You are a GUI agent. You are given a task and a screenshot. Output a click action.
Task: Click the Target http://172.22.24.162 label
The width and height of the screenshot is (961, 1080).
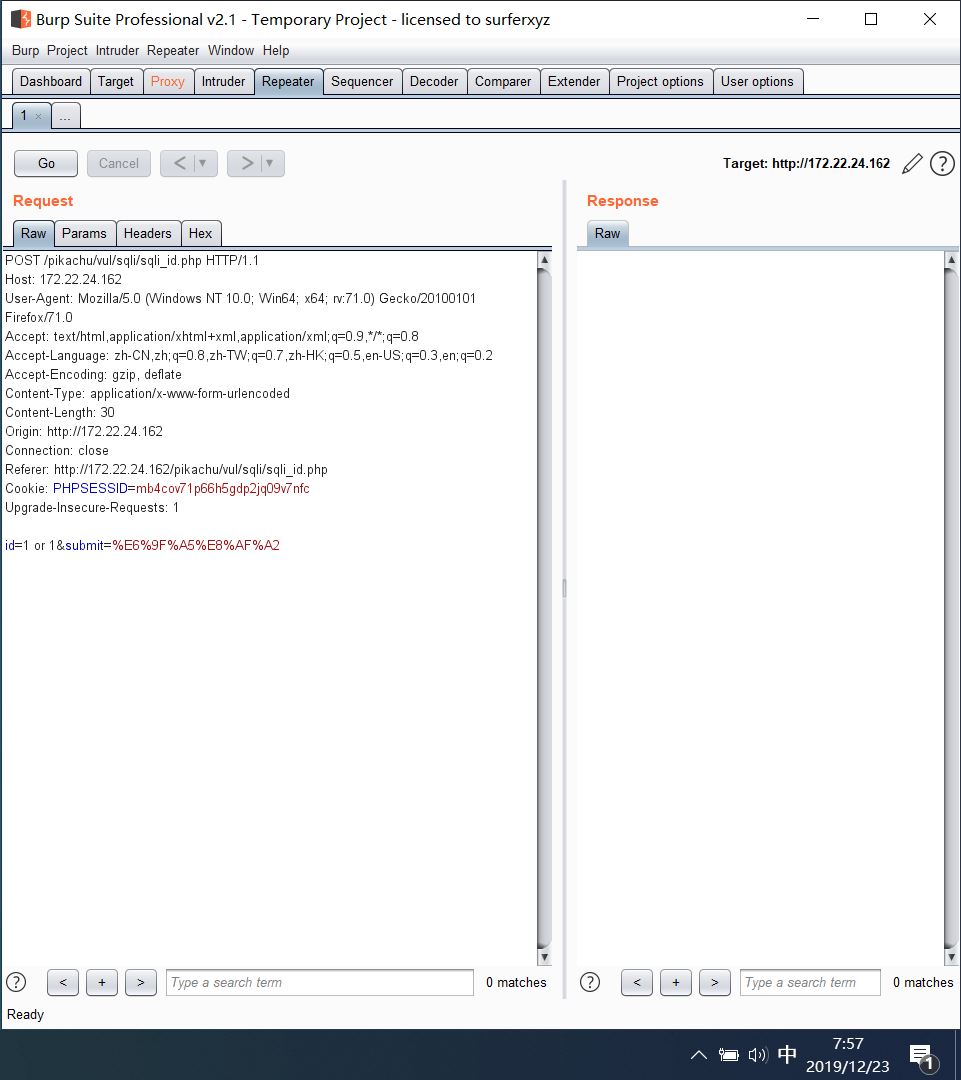point(806,164)
